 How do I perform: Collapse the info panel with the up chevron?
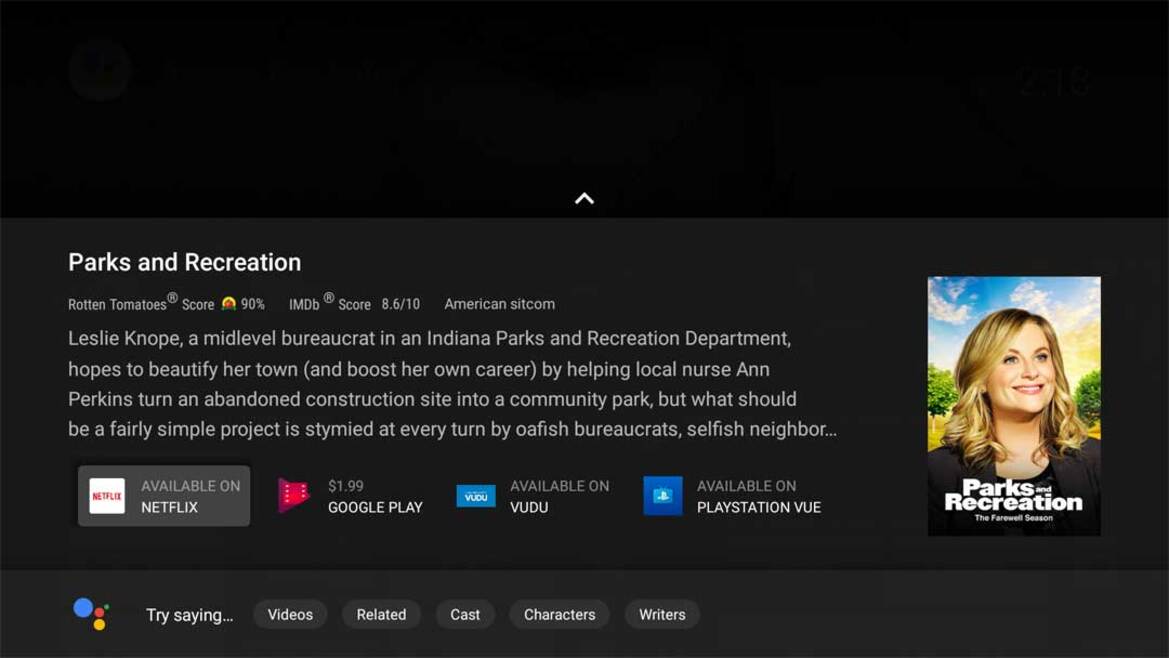tap(584, 198)
